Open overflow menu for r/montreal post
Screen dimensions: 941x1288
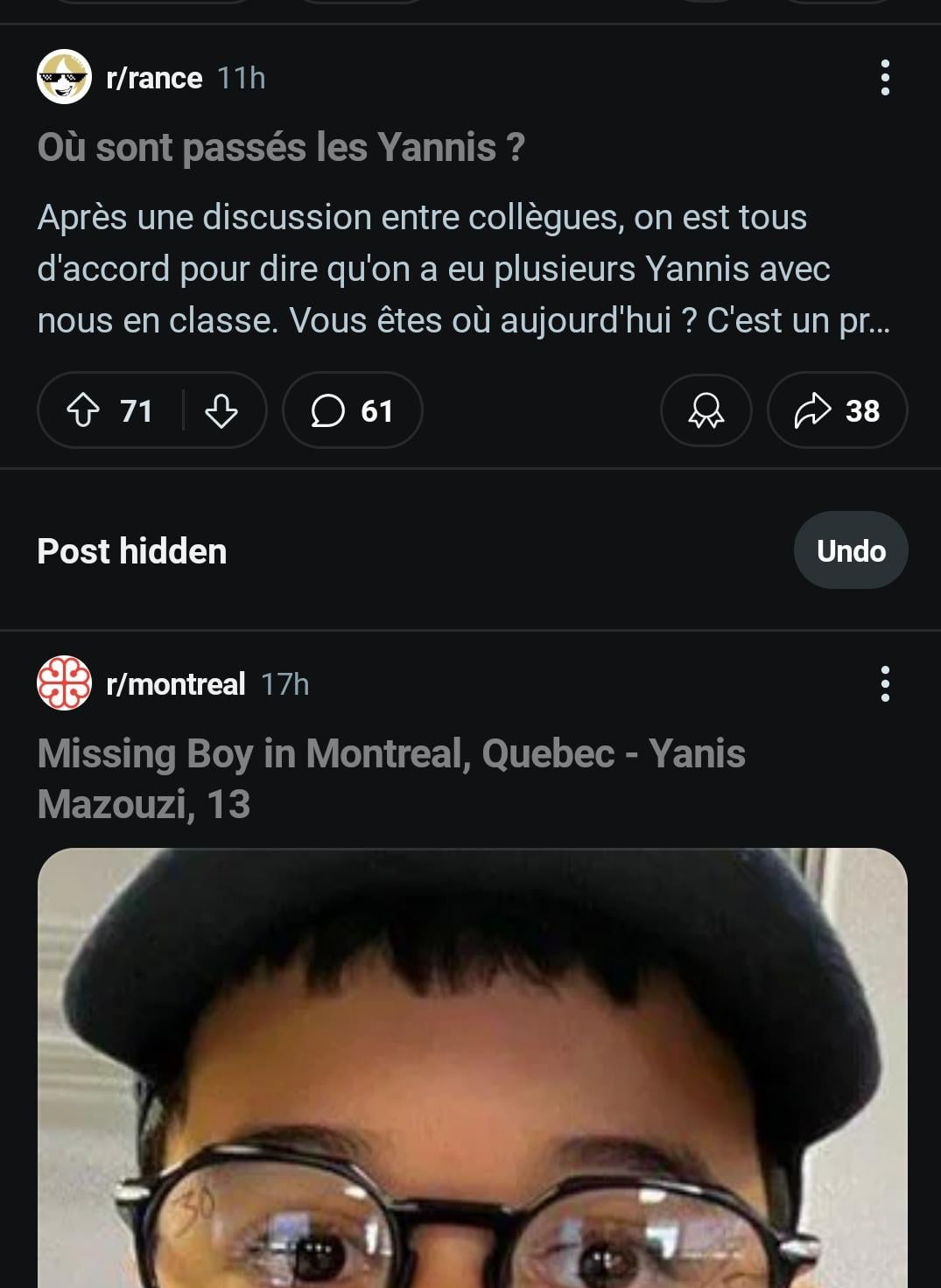(x=885, y=683)
